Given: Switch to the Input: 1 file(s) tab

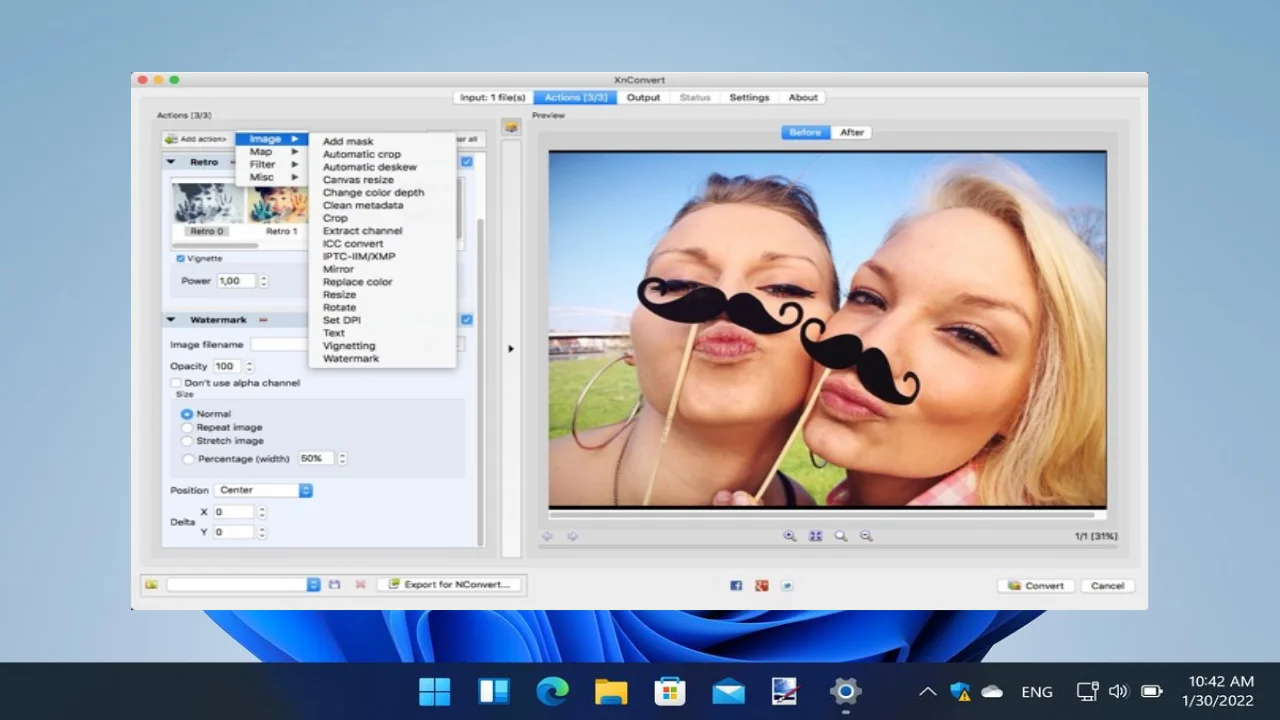Looking at the screenshot, I should (x=493, y=97).
